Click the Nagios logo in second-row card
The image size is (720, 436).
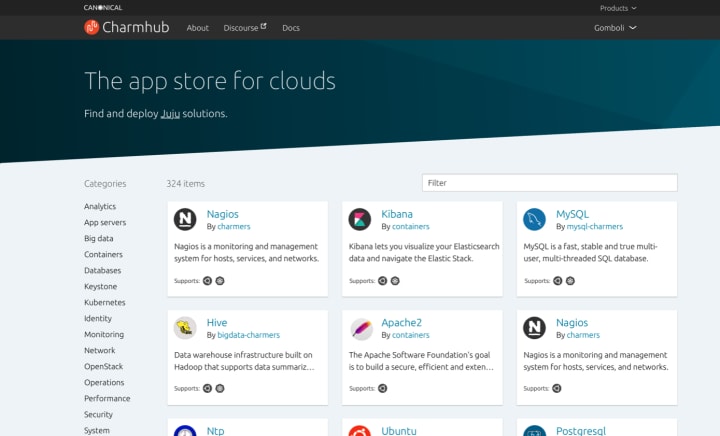534,328
